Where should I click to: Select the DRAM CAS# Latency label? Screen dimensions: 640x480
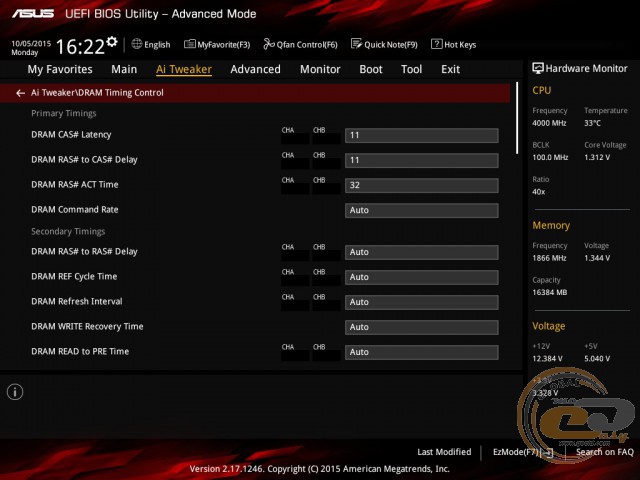coord(71,135)
